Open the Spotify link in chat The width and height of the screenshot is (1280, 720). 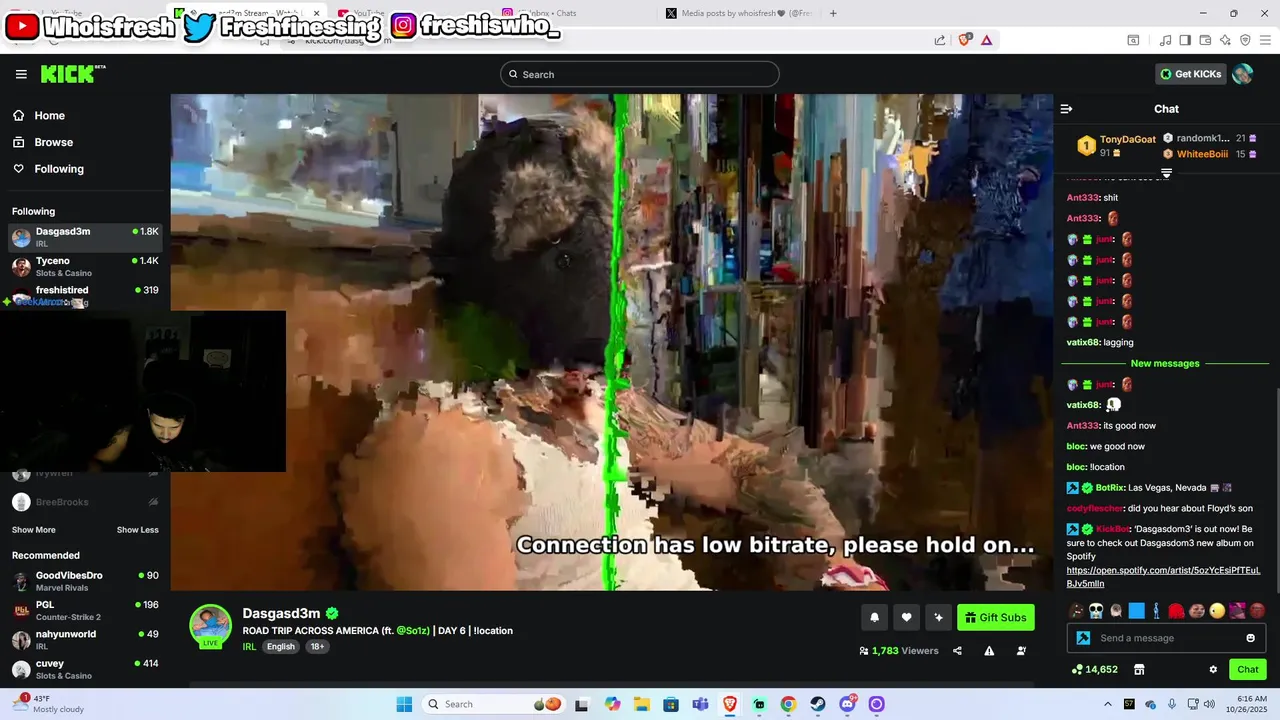click(x=1163, y=577)
